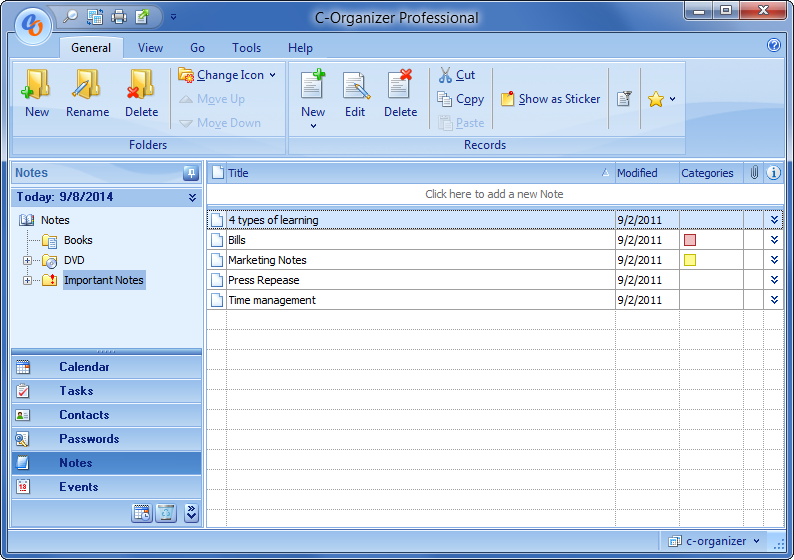Copy the selected record
This screenshot has width=794, height=560.
[x=461, y=99]
